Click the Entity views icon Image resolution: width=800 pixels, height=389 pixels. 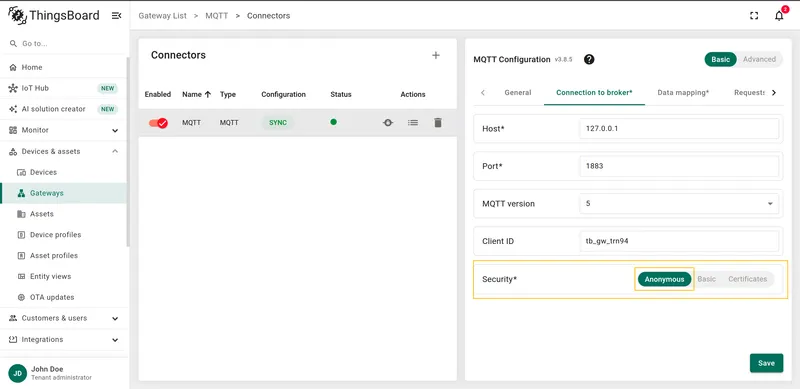click(21, 277)
